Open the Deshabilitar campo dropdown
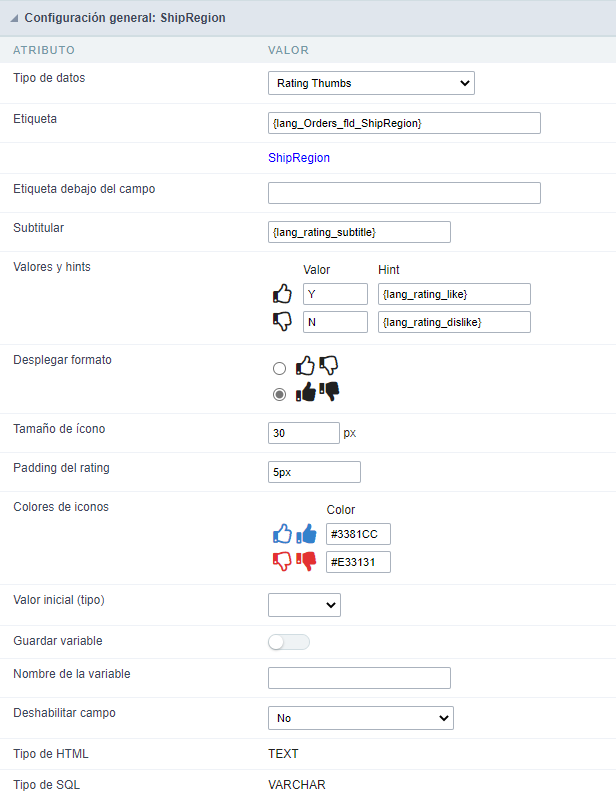The width and height of the screenshot is (616, 800). click(x=358, y=717)
